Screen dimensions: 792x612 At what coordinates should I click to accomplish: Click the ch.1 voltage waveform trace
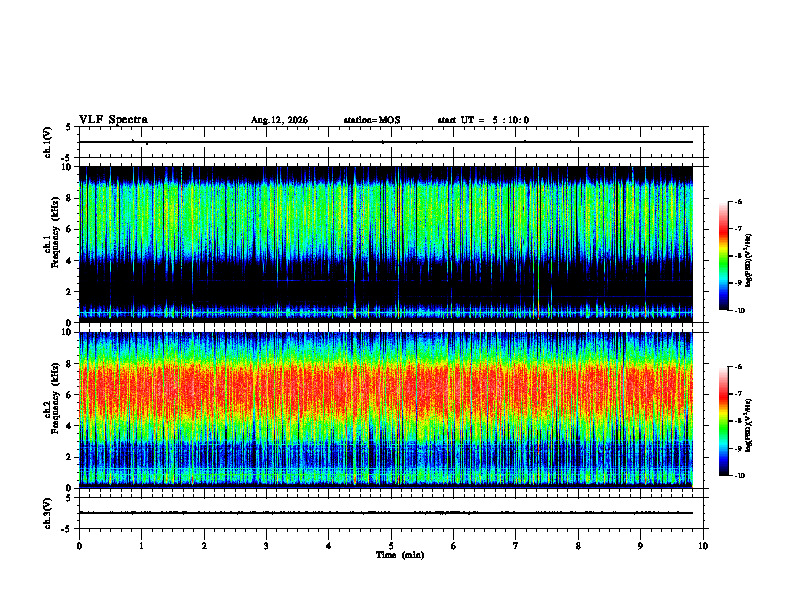[386, 142]
